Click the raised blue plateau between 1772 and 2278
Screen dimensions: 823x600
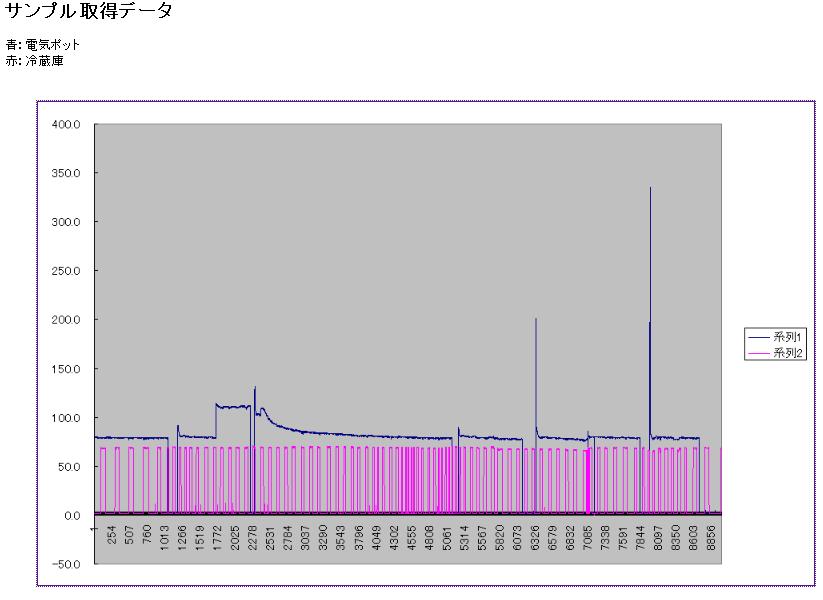point(233,407)
